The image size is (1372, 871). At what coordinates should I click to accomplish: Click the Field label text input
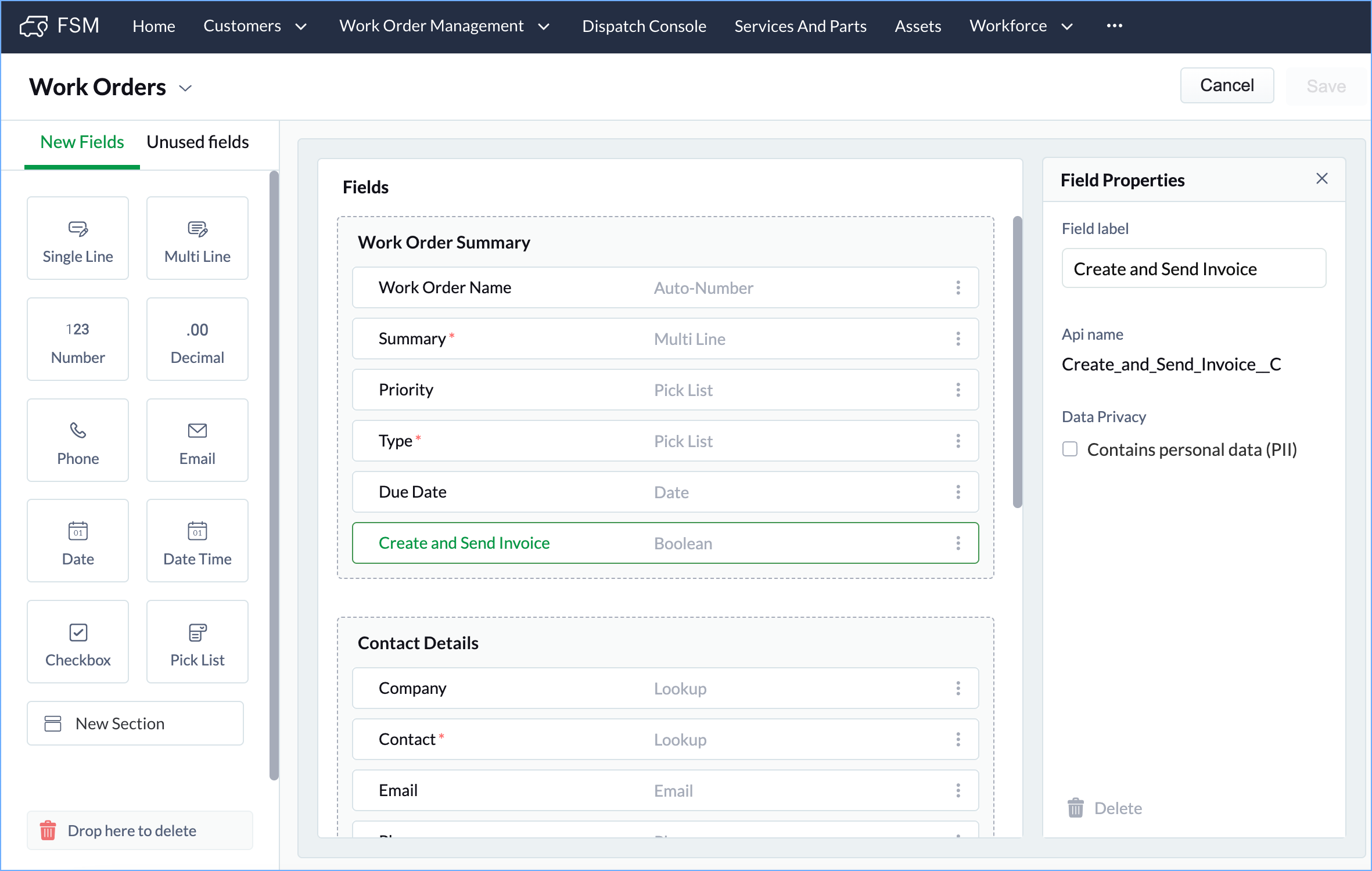pos(1193,269)
